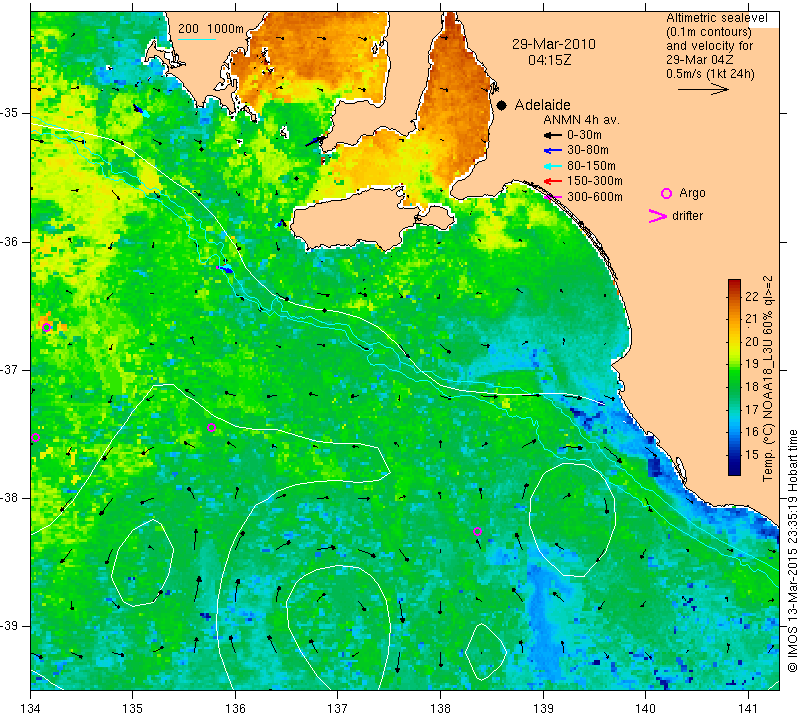Click the cyan isobath legend line under 200 1000m
The width and height of the screenshot is (800, 720).
[x=197, y=39]
